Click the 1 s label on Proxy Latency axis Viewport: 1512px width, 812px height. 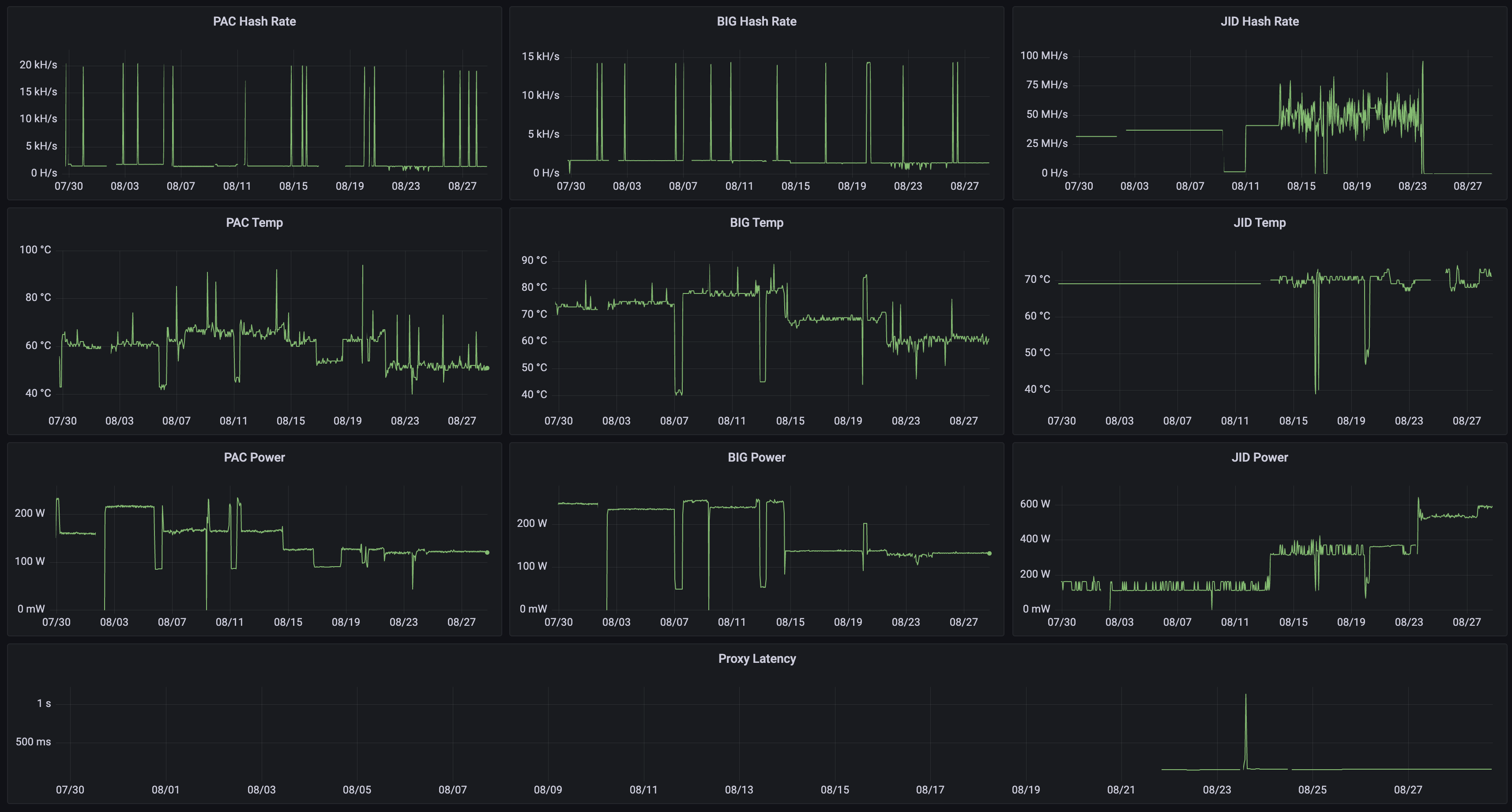(44, 704)
